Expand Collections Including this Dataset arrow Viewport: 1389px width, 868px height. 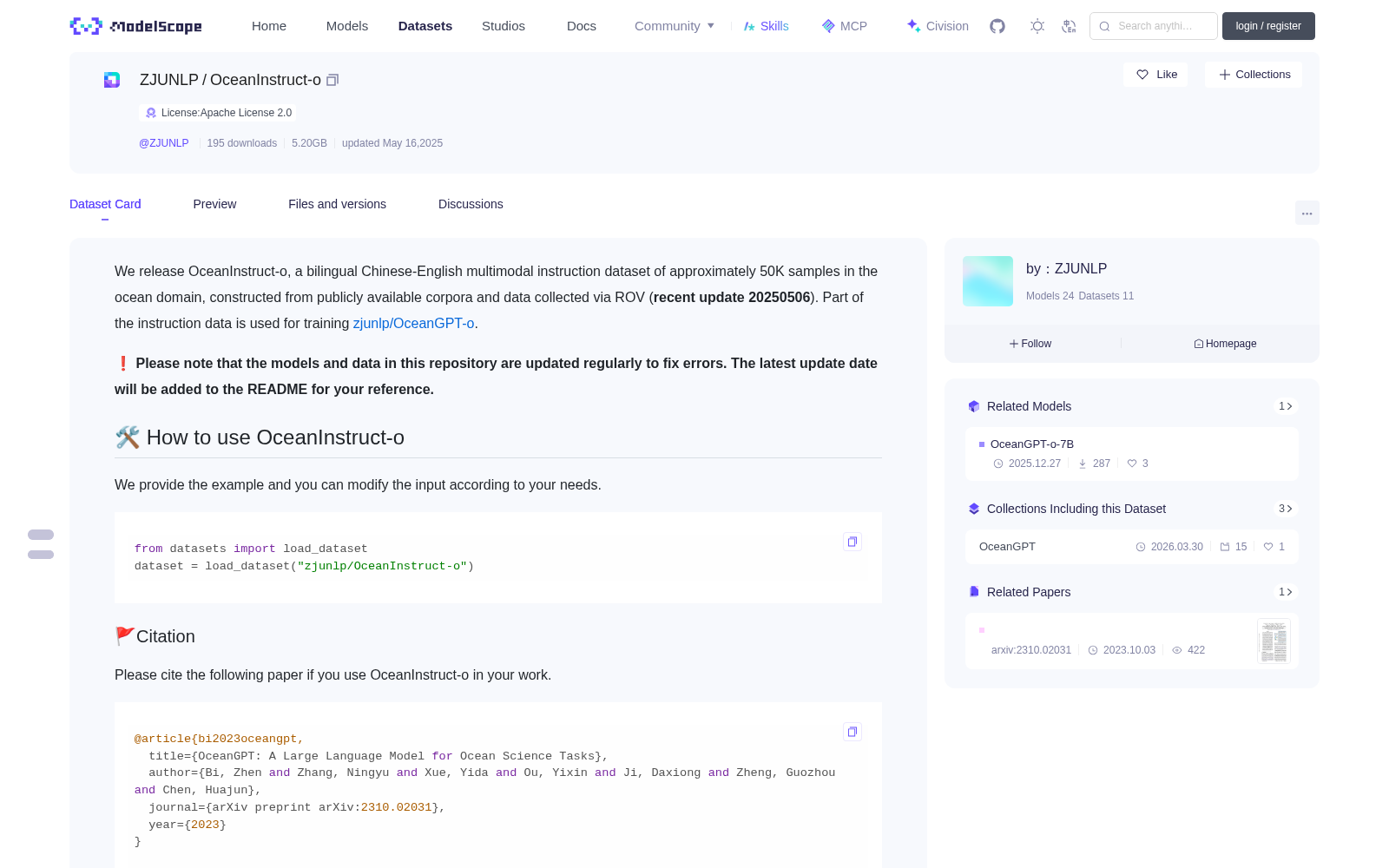1286,509
